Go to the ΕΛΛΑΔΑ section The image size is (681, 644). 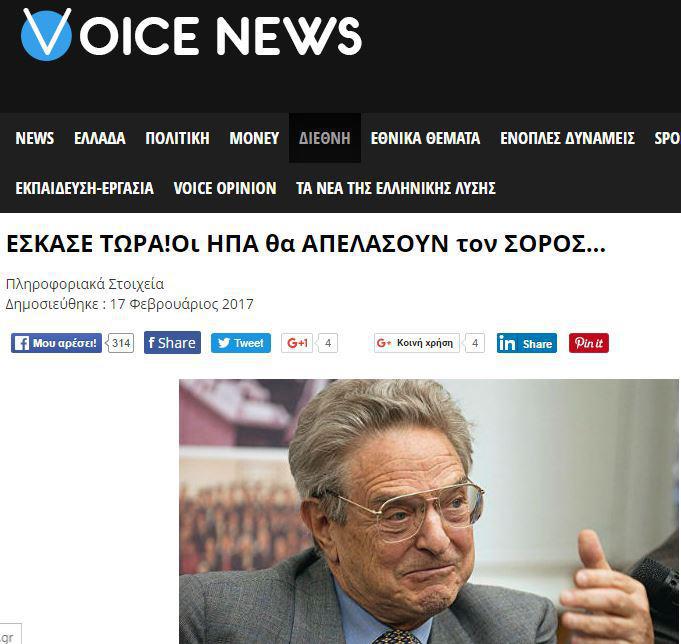point(100,138)
